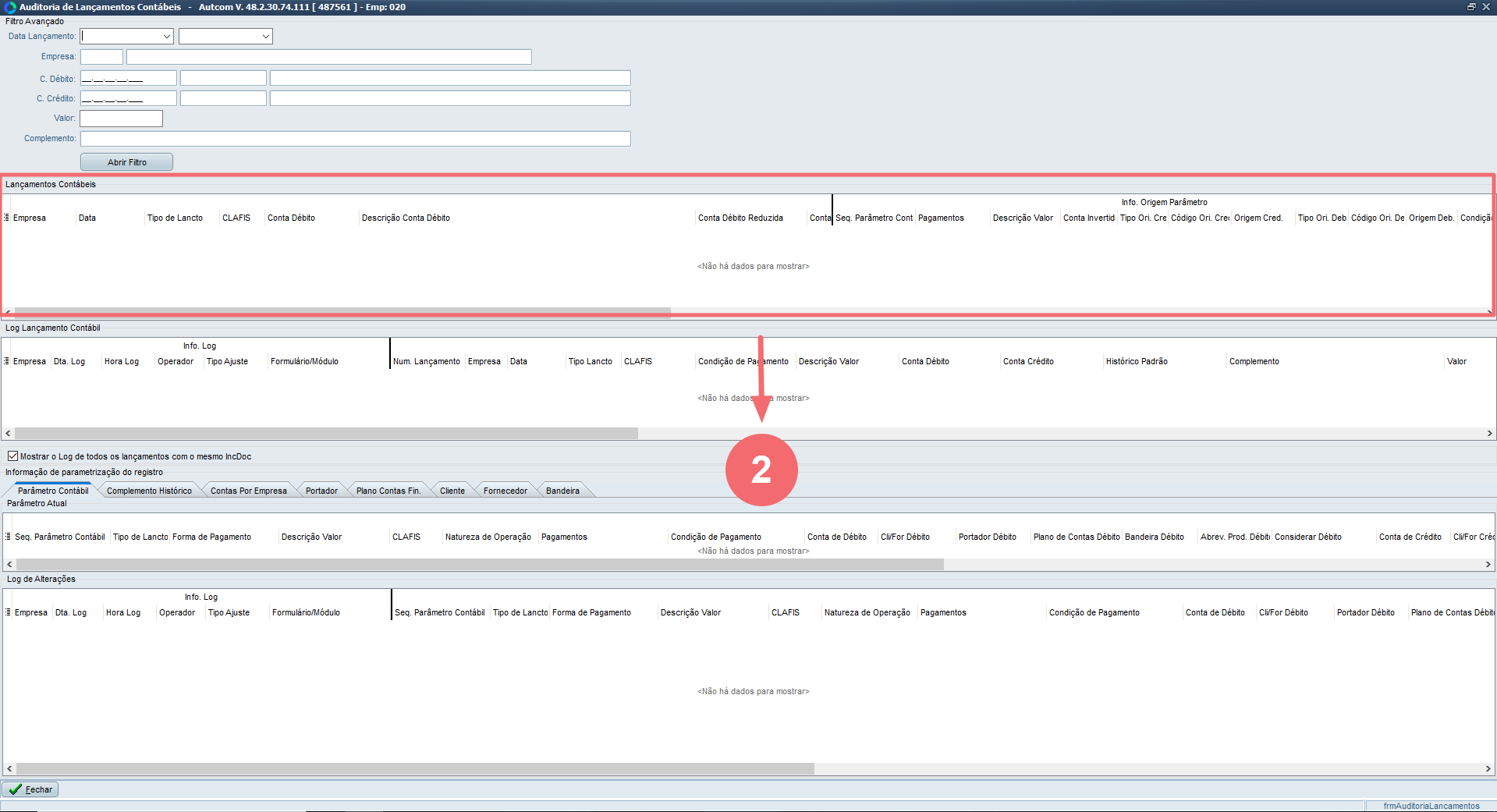Click the Autcom application icon in title bar
The width and height of the screenshot is (1497, 812).
click(10, 7)
